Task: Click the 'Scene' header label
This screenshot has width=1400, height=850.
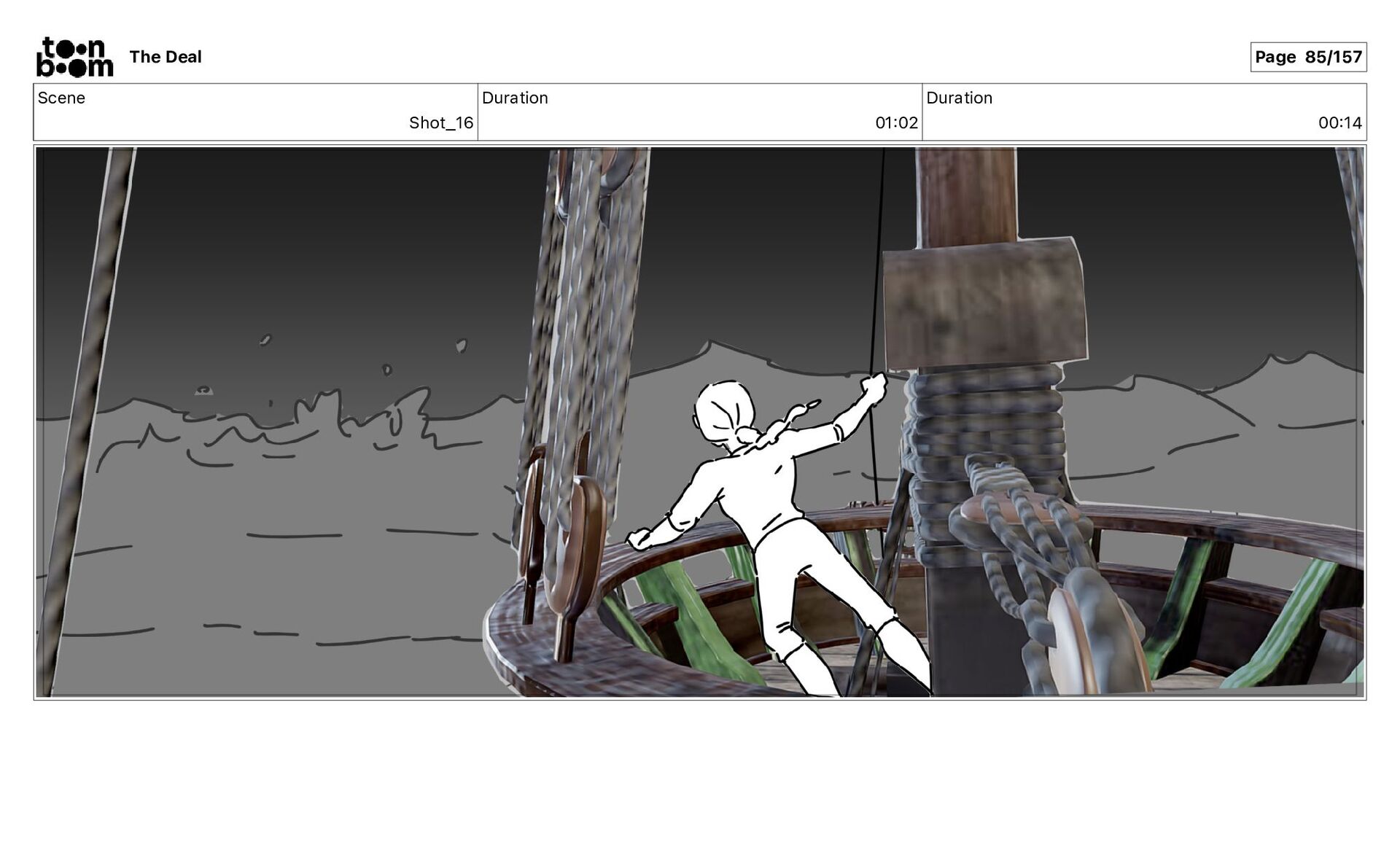Action: (61, 98)
